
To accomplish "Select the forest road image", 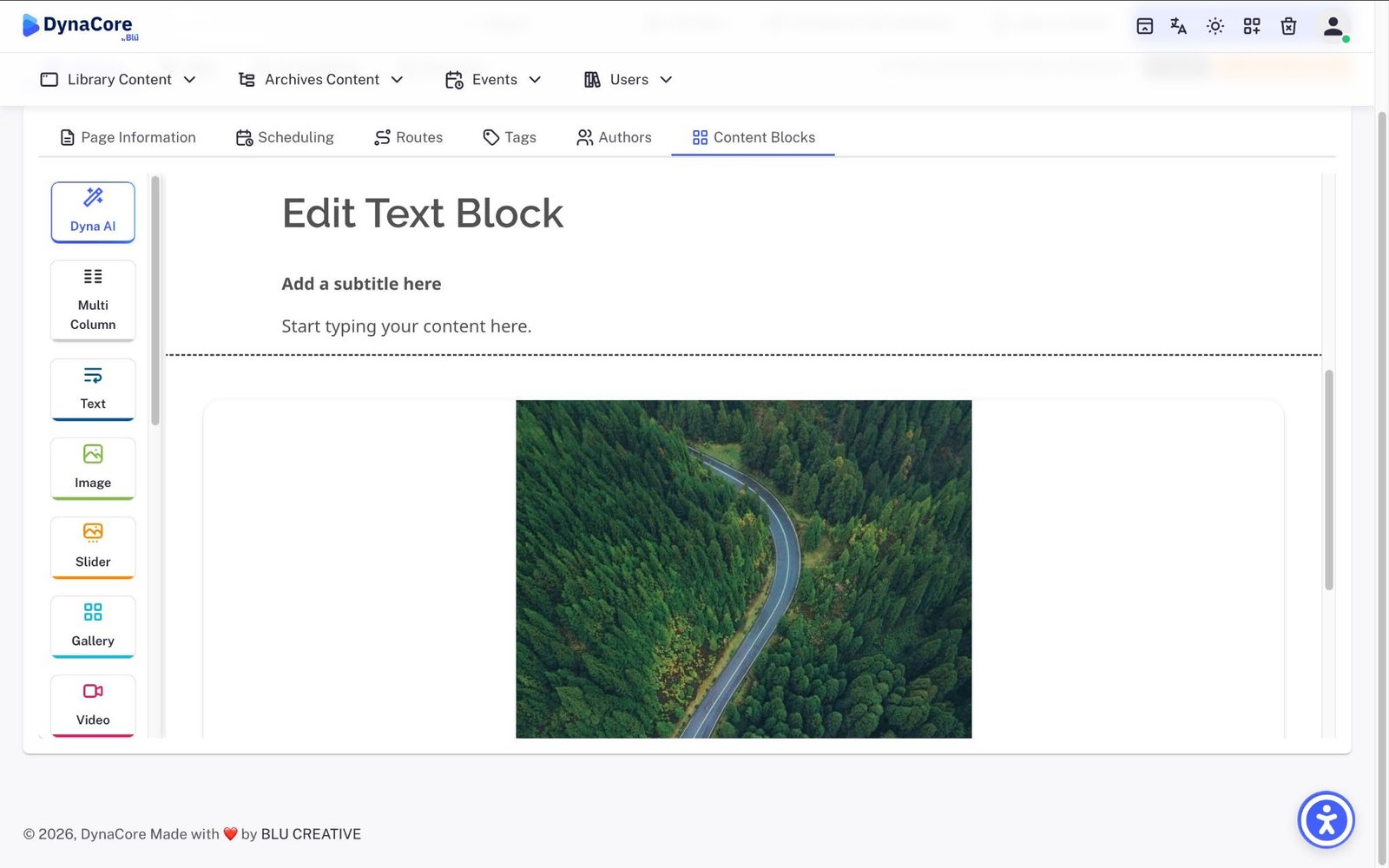I will (x=744, y=569).
